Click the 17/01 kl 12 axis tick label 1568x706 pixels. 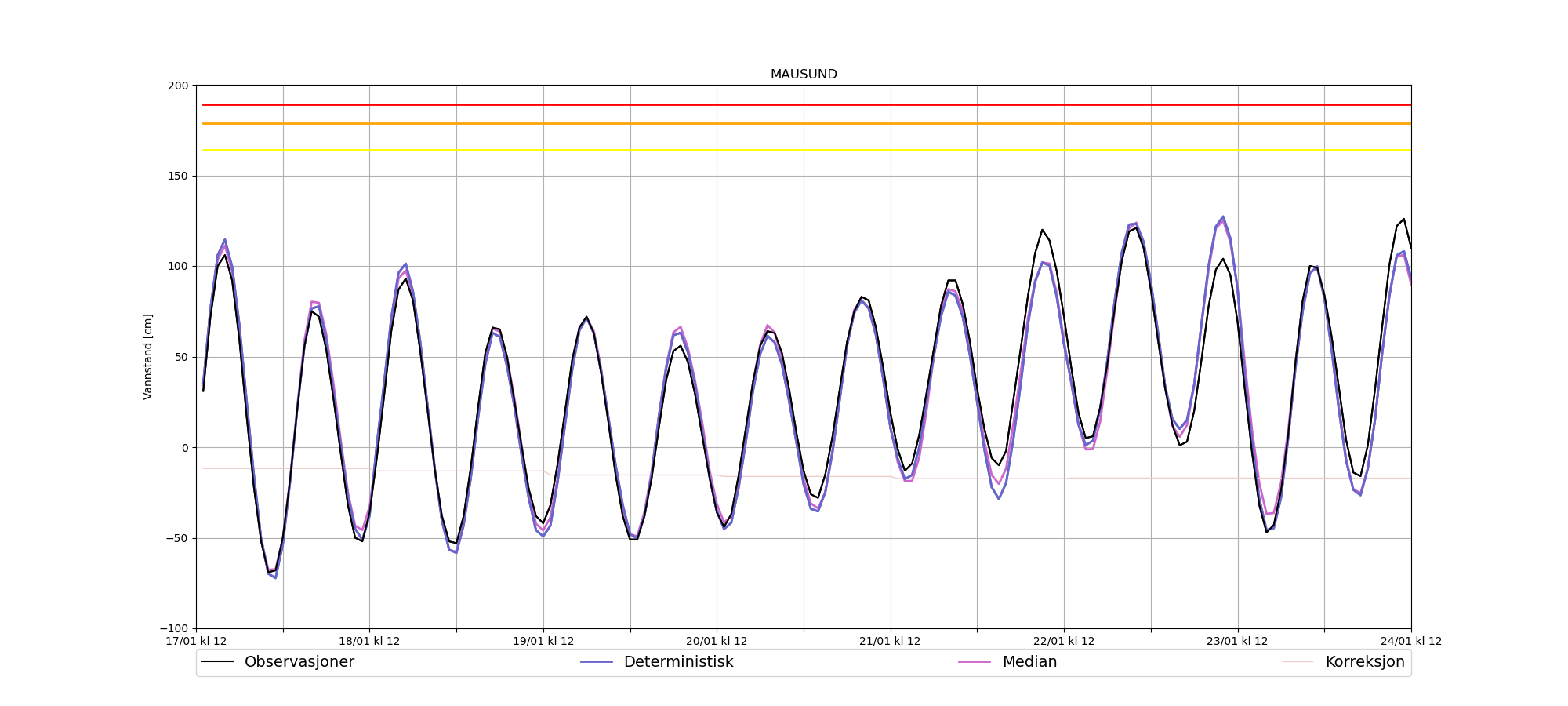coord(196,641)
